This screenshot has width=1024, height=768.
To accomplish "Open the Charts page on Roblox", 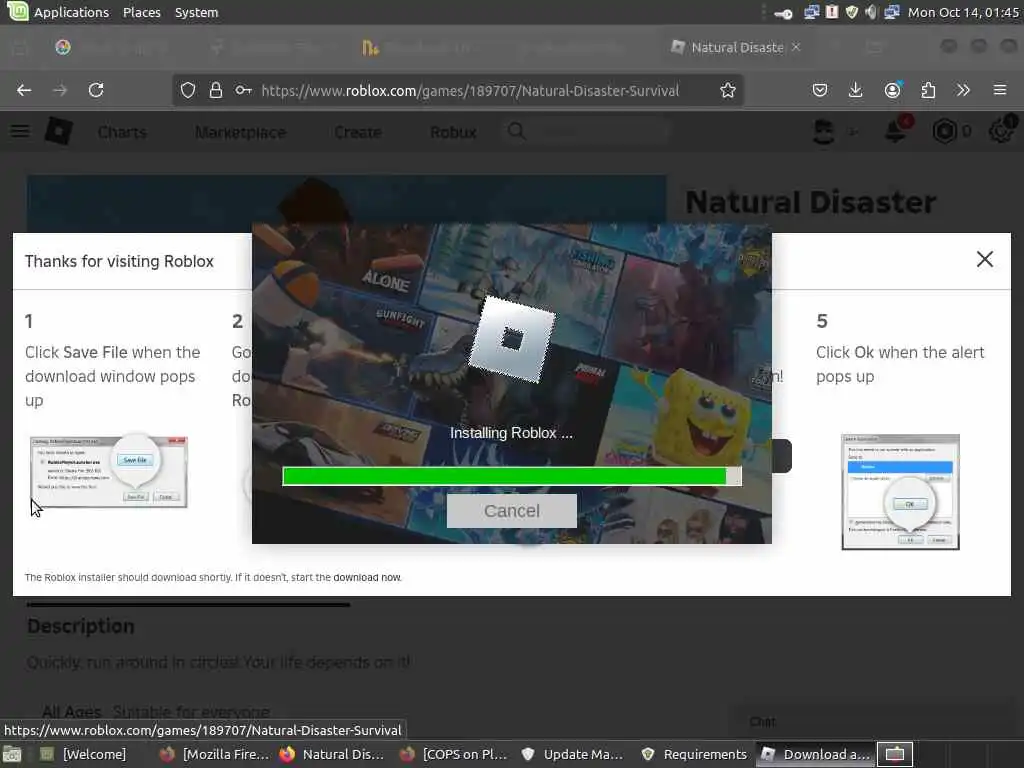I will pos(122,133).
